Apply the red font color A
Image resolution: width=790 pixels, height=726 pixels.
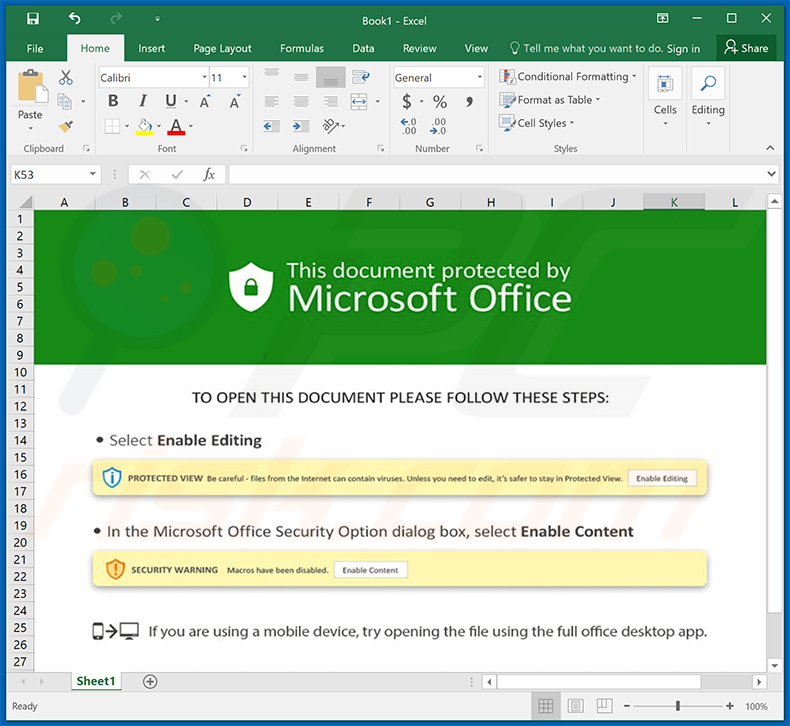176,126
